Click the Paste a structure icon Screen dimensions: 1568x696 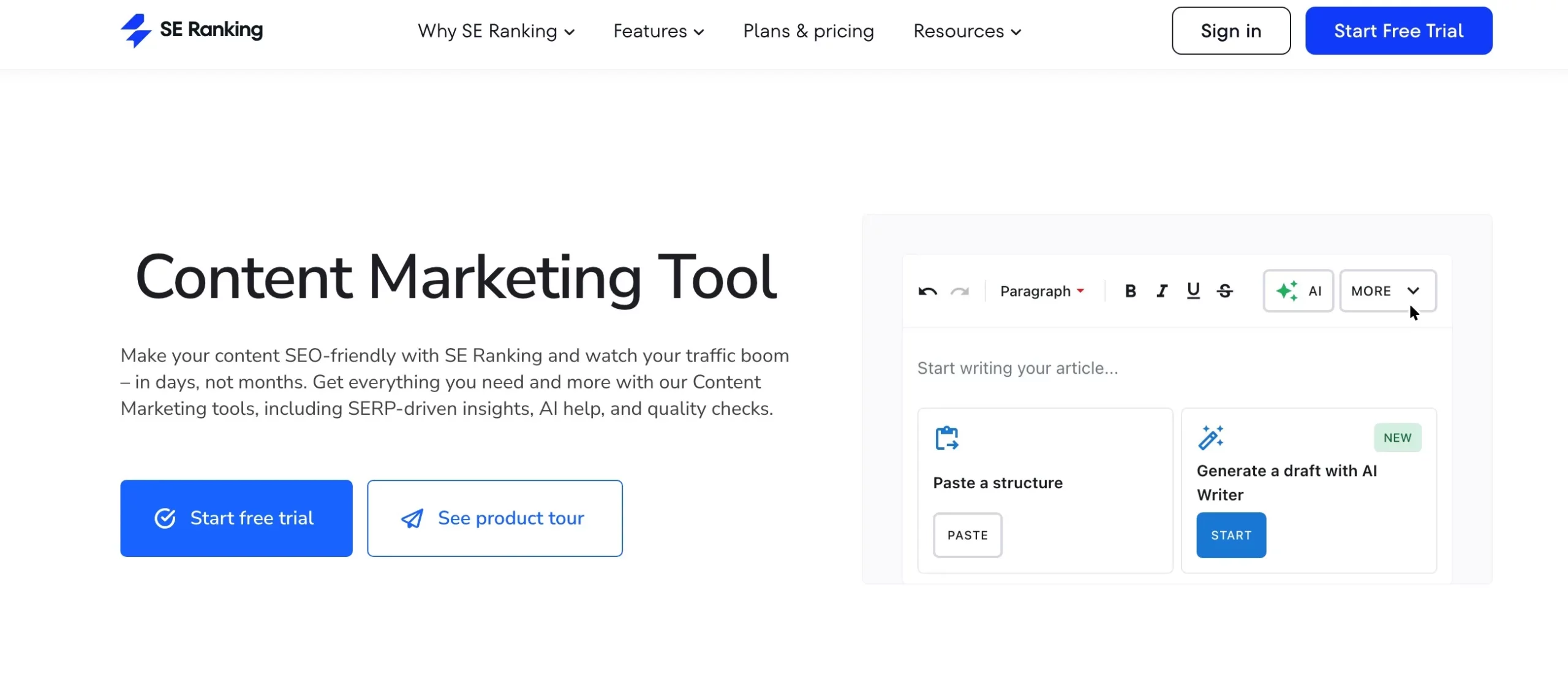tap(947, 437)
